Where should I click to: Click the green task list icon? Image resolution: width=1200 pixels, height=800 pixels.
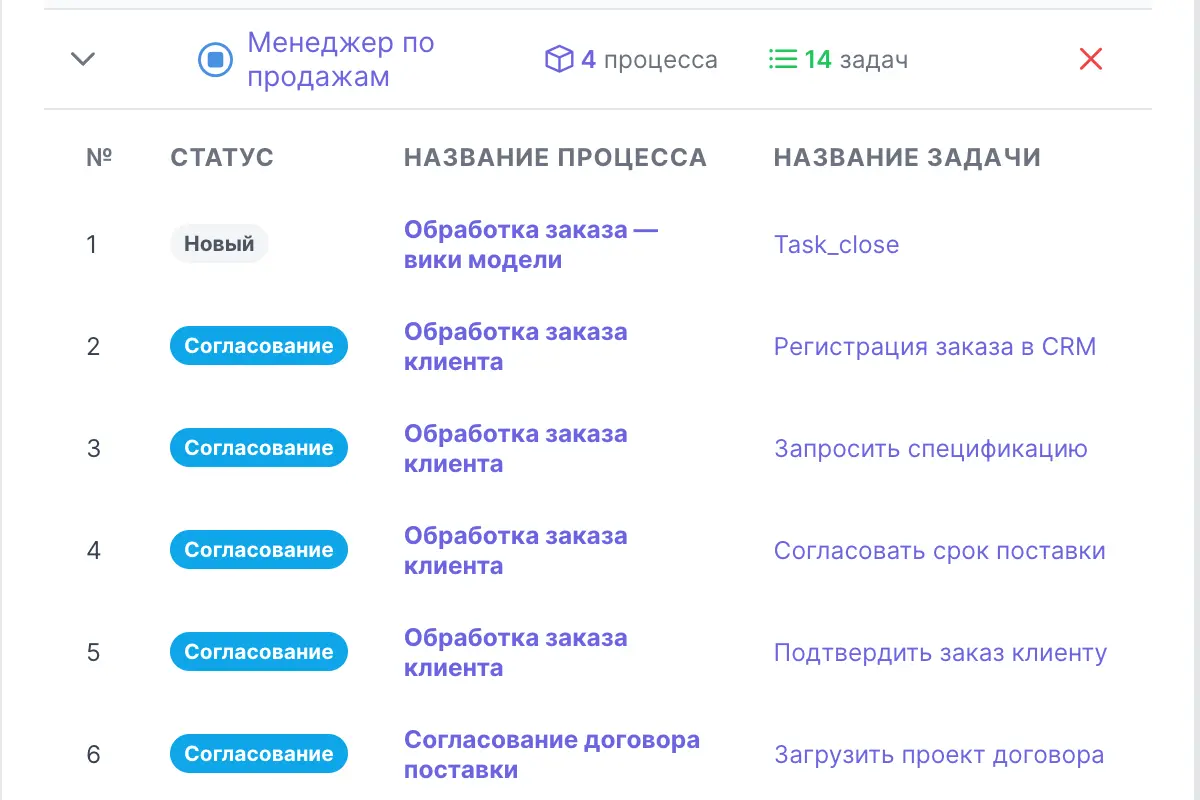coord(783,60)
